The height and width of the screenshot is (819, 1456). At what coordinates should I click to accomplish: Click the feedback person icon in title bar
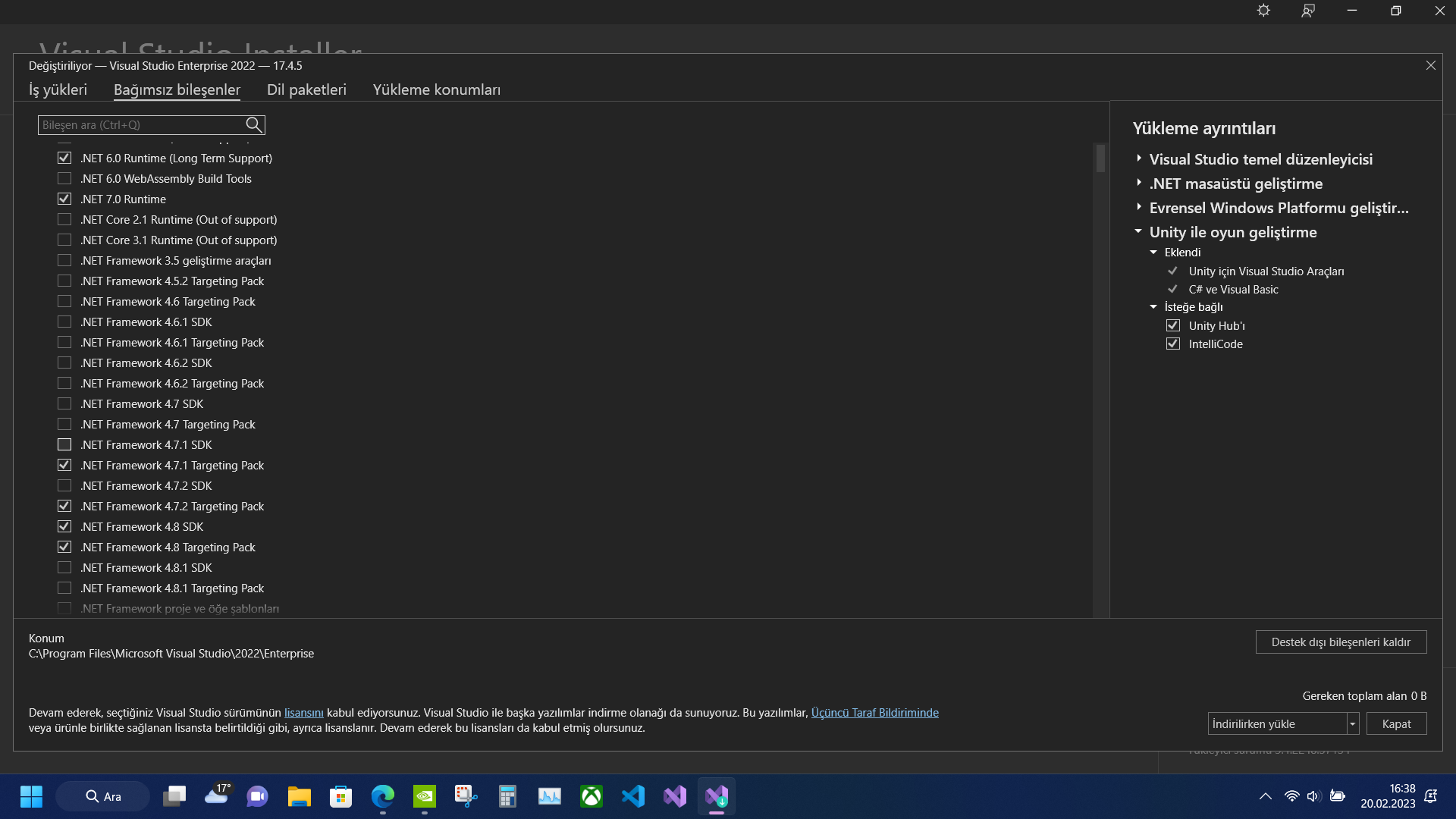(x=1308, y=11)
